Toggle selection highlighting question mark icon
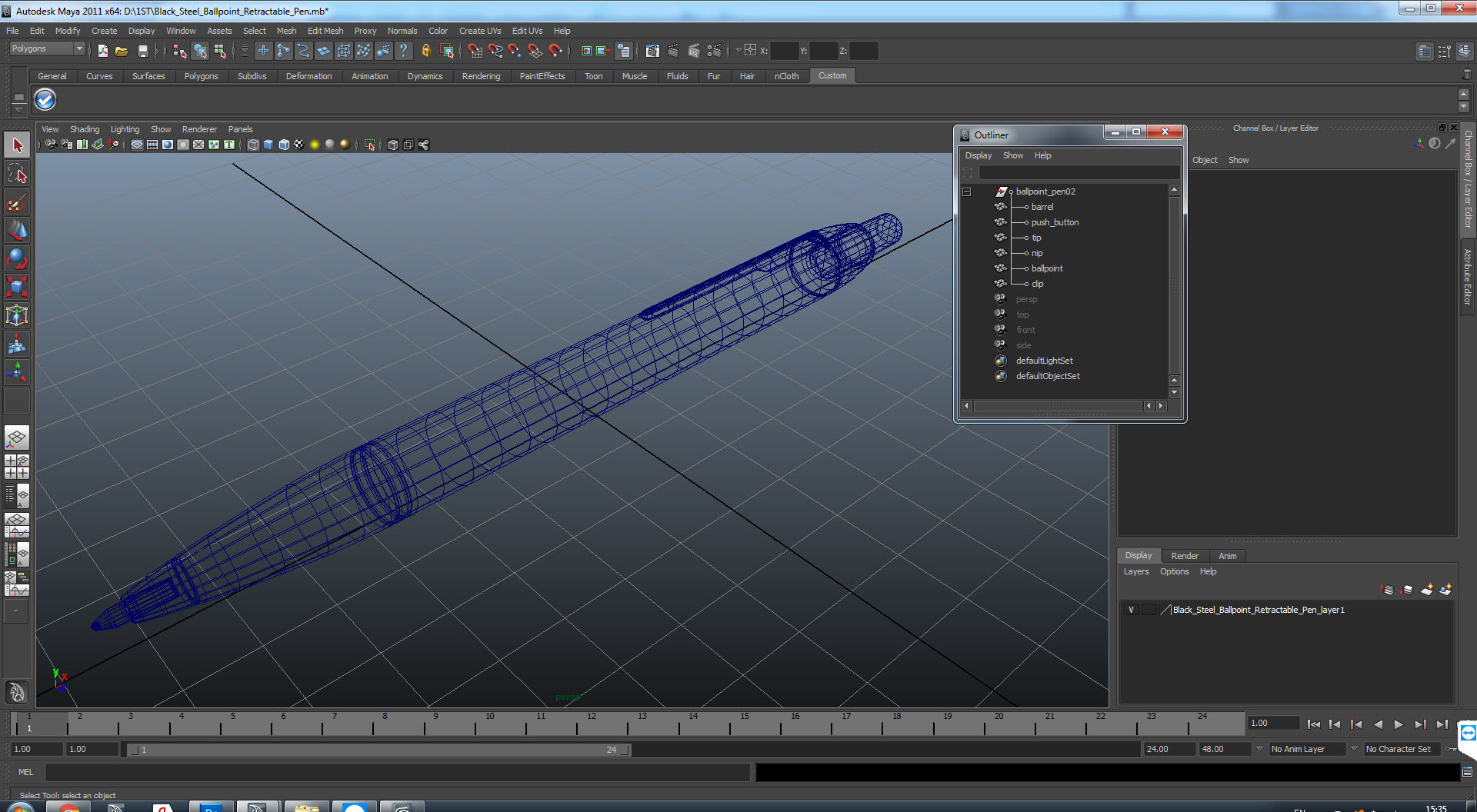Viewport: 1477px width, 812px height. (x=403, y=51)
